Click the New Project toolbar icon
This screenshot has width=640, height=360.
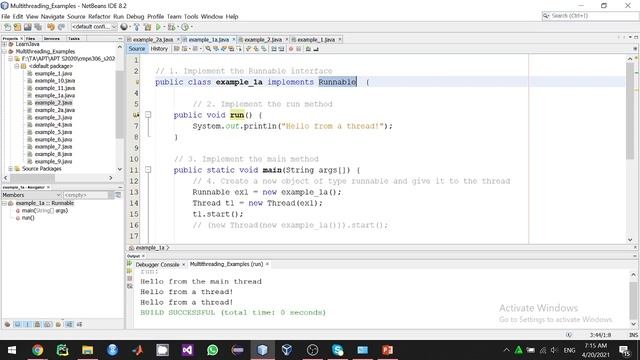(17, 27)
